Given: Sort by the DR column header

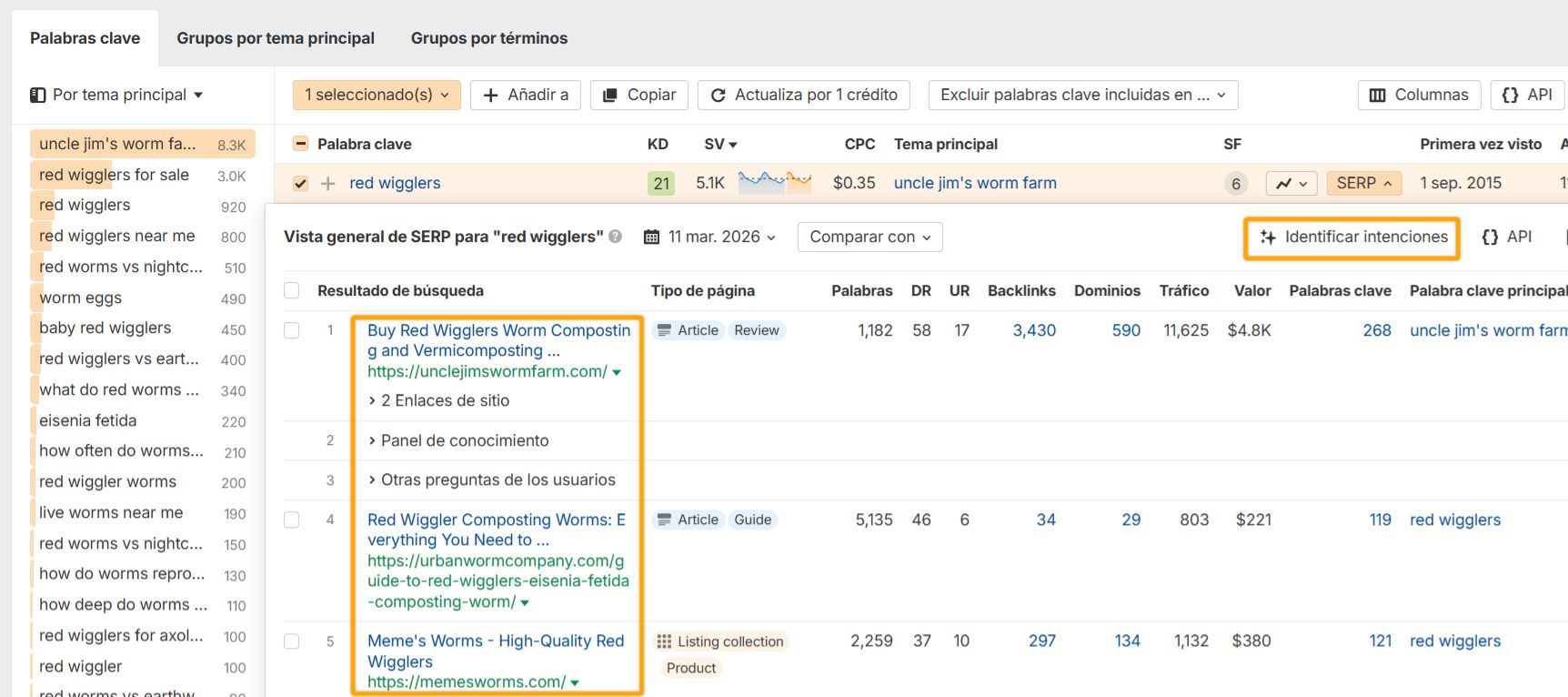Looking at the screenshot, I should (x=921, y=290).
